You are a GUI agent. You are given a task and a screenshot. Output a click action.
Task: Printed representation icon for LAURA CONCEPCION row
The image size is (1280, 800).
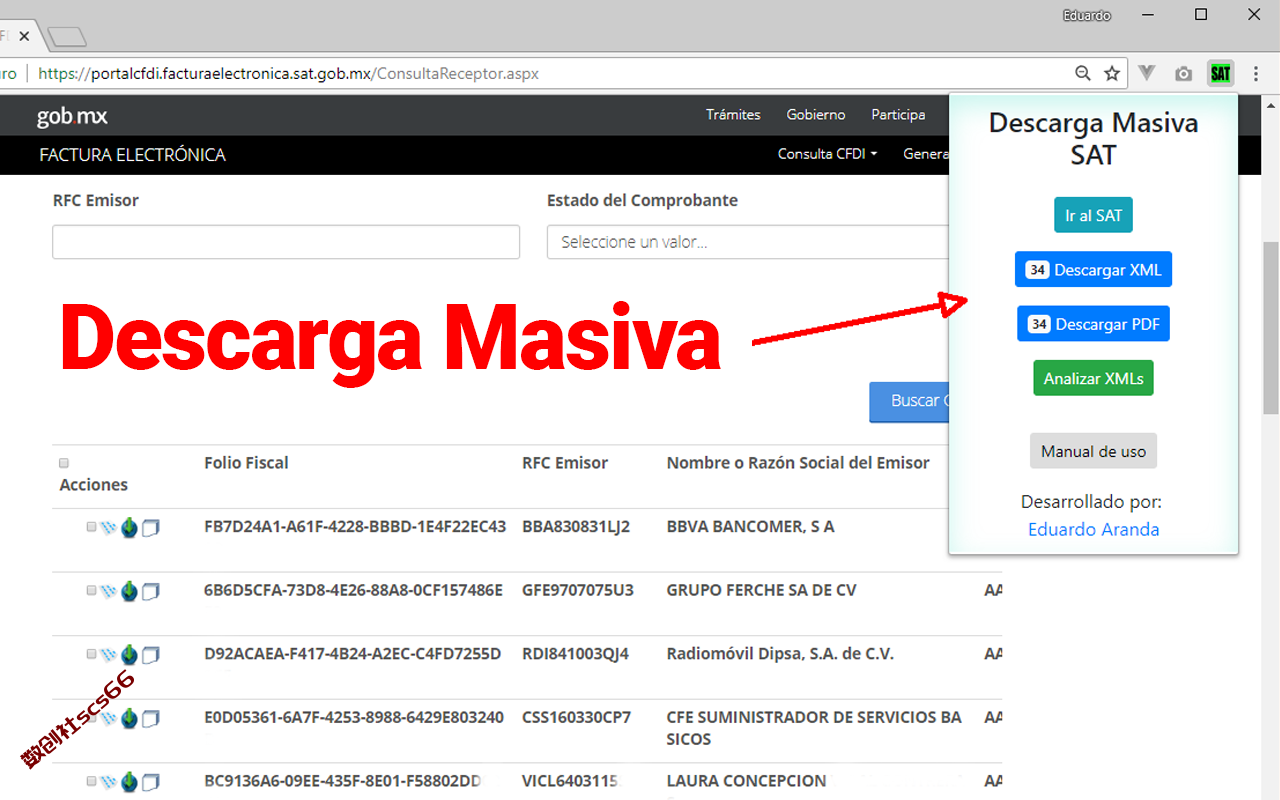point(150,782)
